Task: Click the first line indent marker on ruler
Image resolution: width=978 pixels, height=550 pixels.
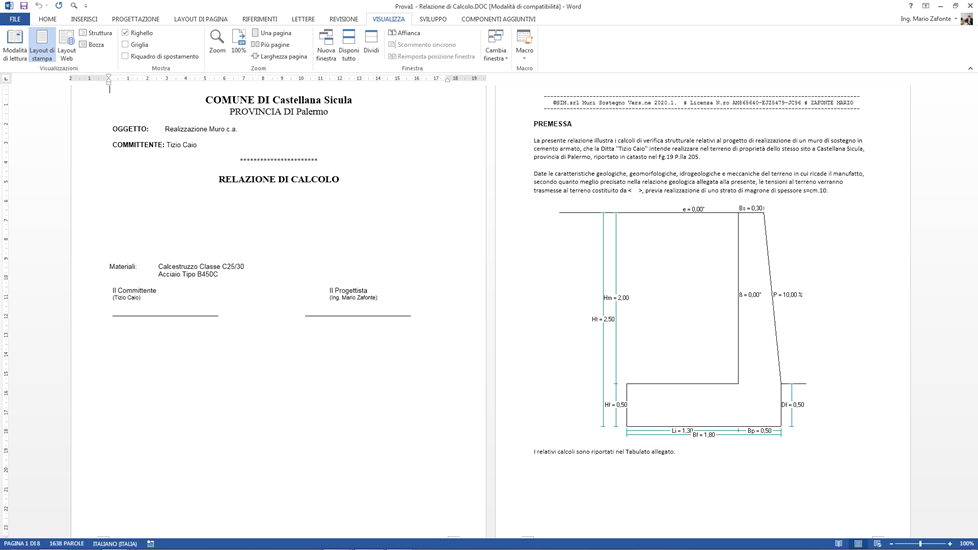Action: [x=109, y=76]
